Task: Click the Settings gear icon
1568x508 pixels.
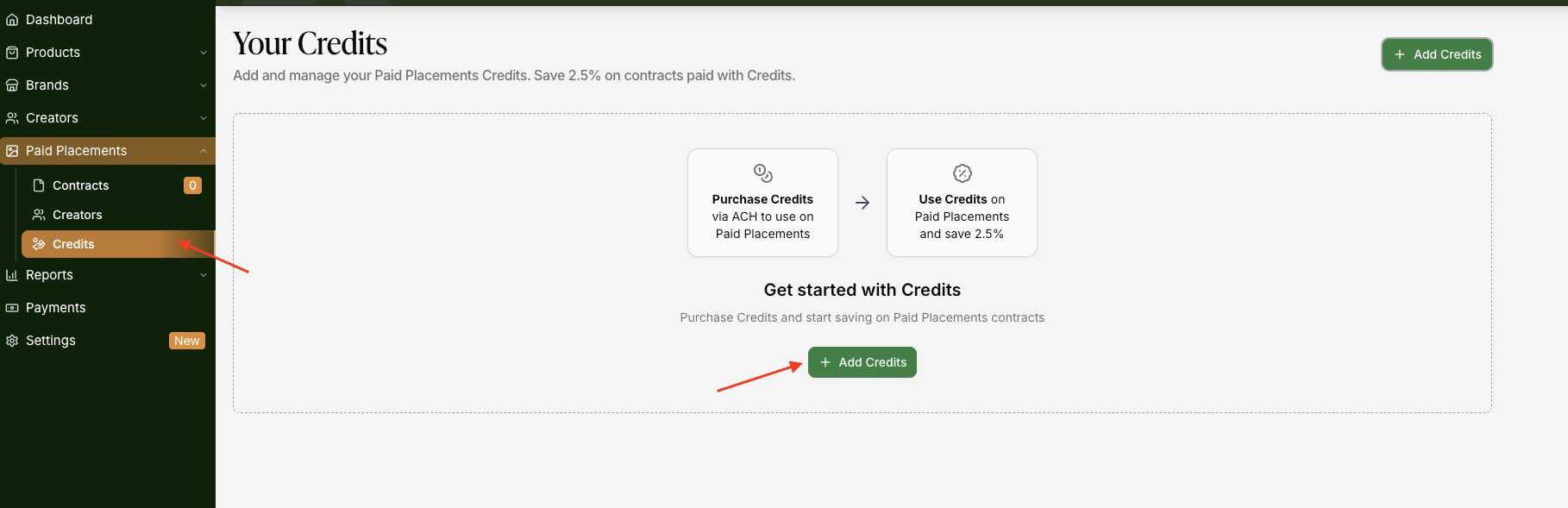Action: (x=12, y=341)
